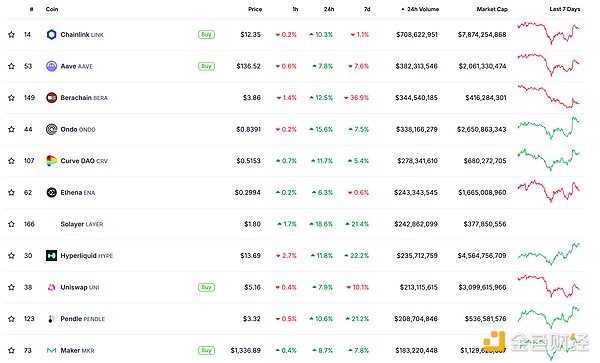Click the 7d column header
This screenshot has width=600, height=363.
pyautogui.click(x=367, y=9)
